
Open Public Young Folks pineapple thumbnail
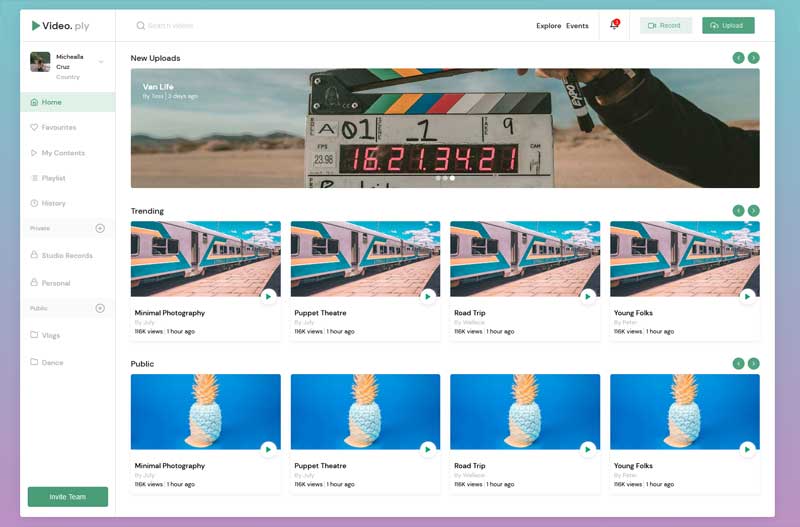pos(685,412)
